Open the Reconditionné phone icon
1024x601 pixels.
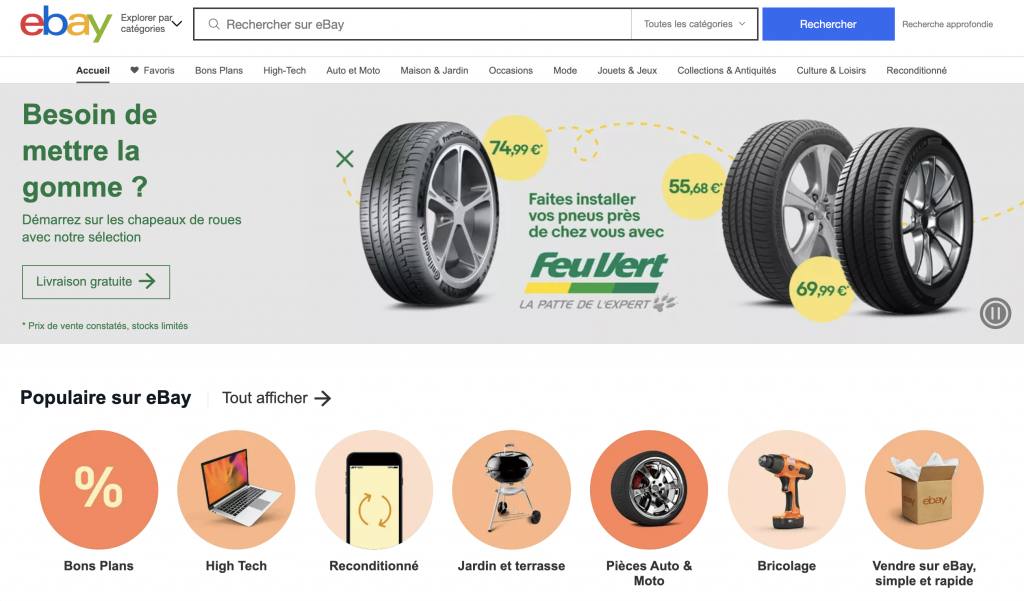(x=374, y=489)
